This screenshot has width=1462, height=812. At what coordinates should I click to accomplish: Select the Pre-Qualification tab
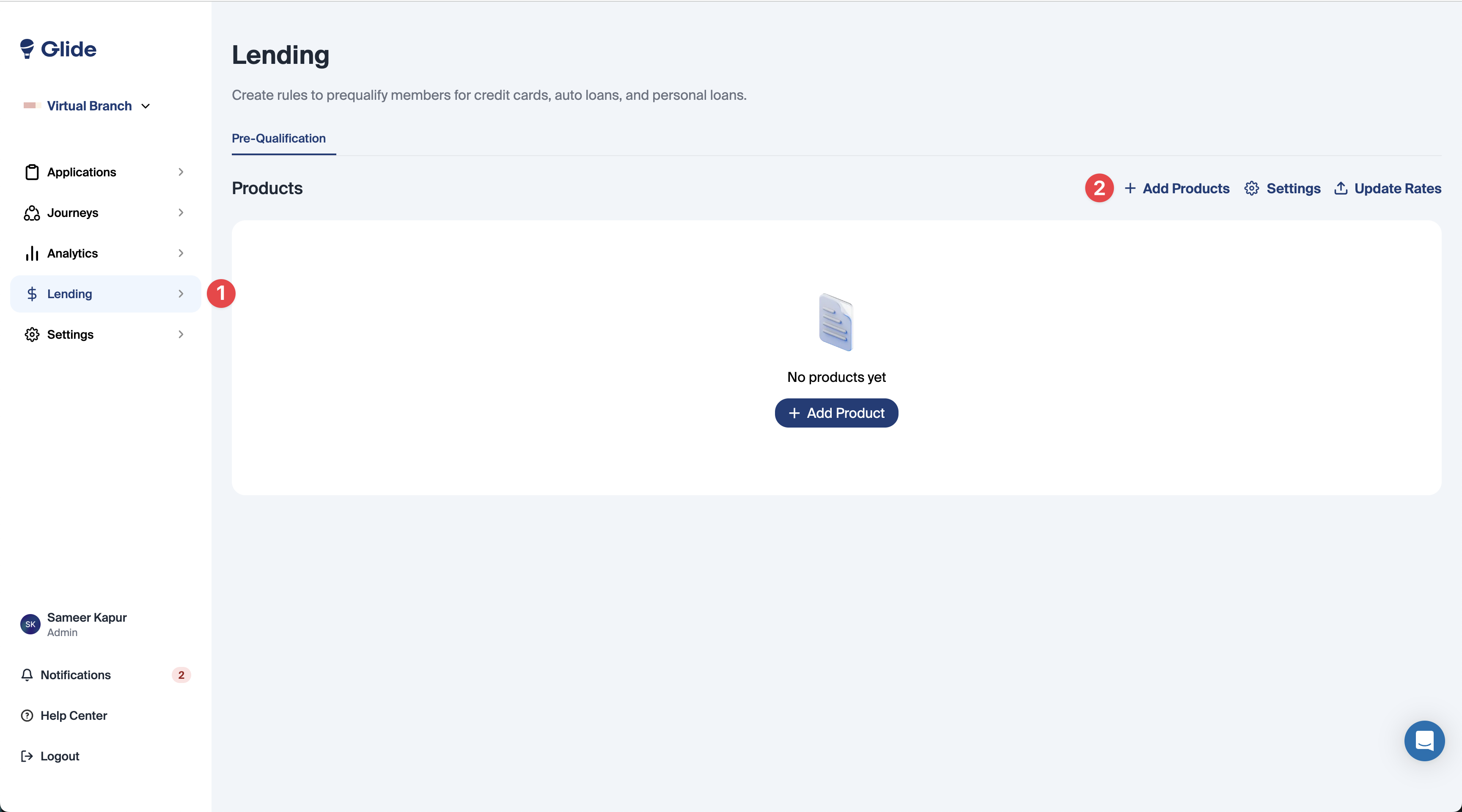[x=279, y=138]
